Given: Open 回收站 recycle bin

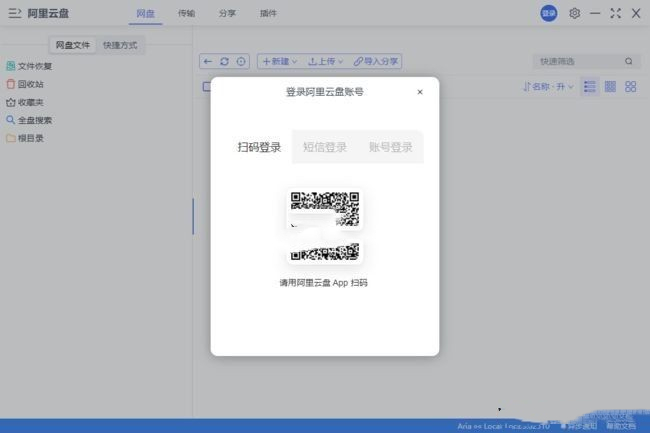Looking at the screenshot, I should tap(25, 84).
